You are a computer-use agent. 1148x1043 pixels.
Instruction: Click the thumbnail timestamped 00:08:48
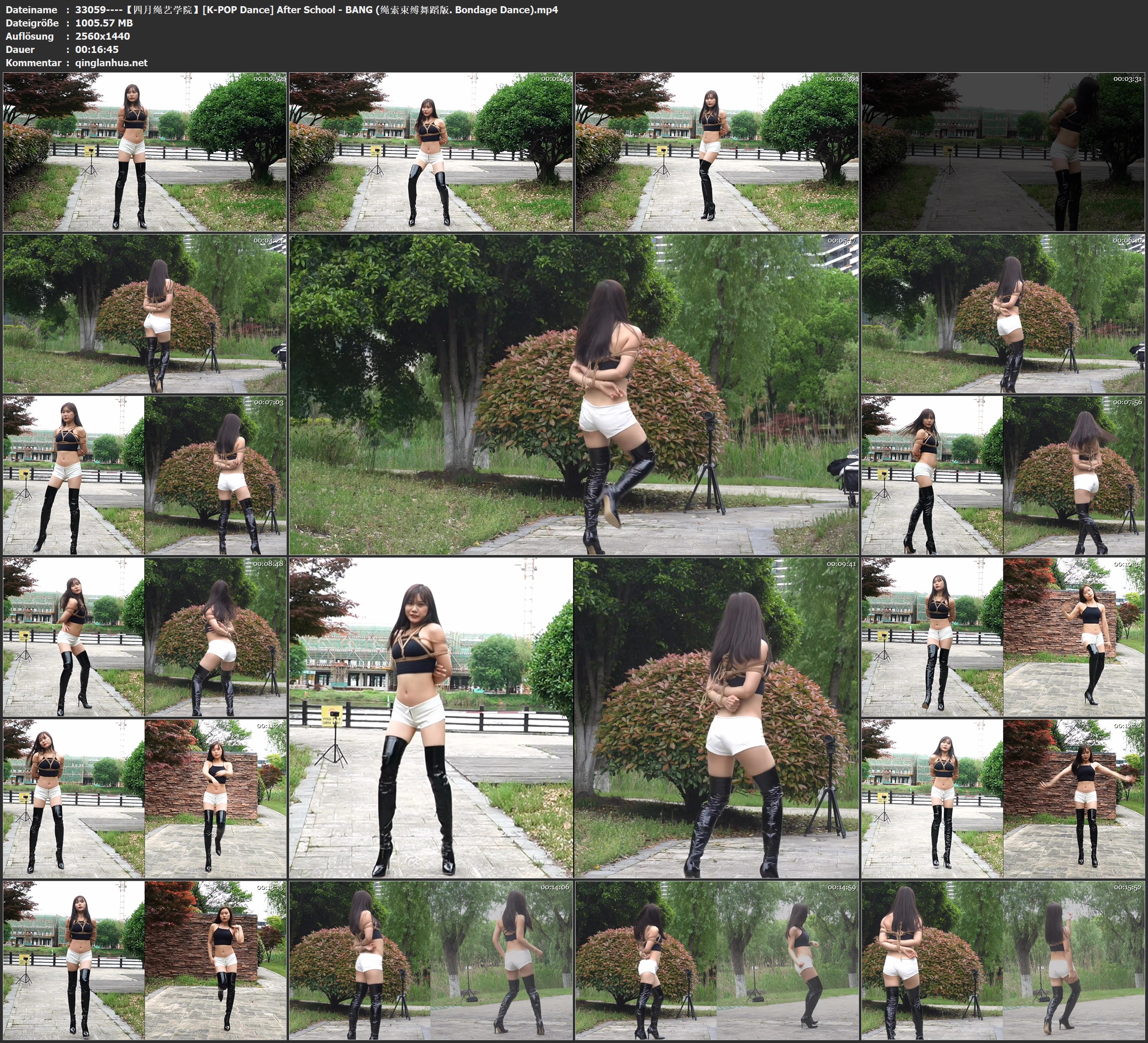click(x=145, y=637)
